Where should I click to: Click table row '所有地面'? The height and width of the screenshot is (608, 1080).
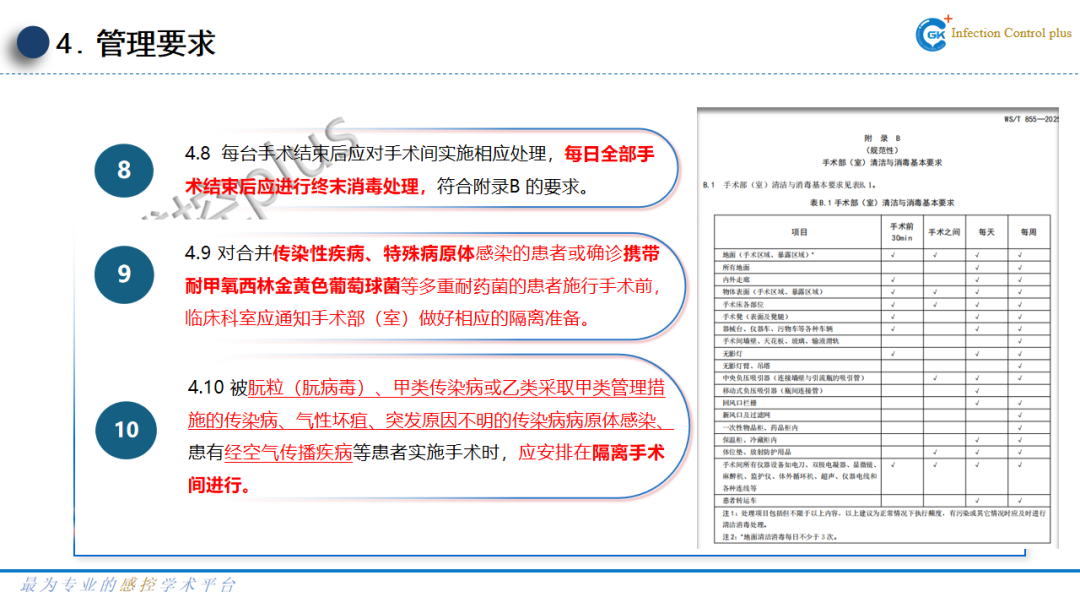point(882,267)
